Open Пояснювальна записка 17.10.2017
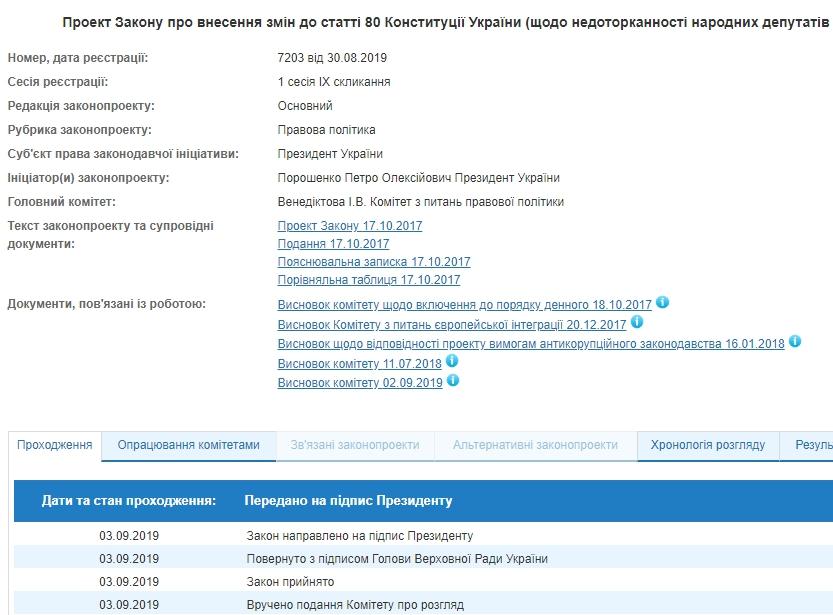Screen dimensions: 833x615 coord(373,262)
